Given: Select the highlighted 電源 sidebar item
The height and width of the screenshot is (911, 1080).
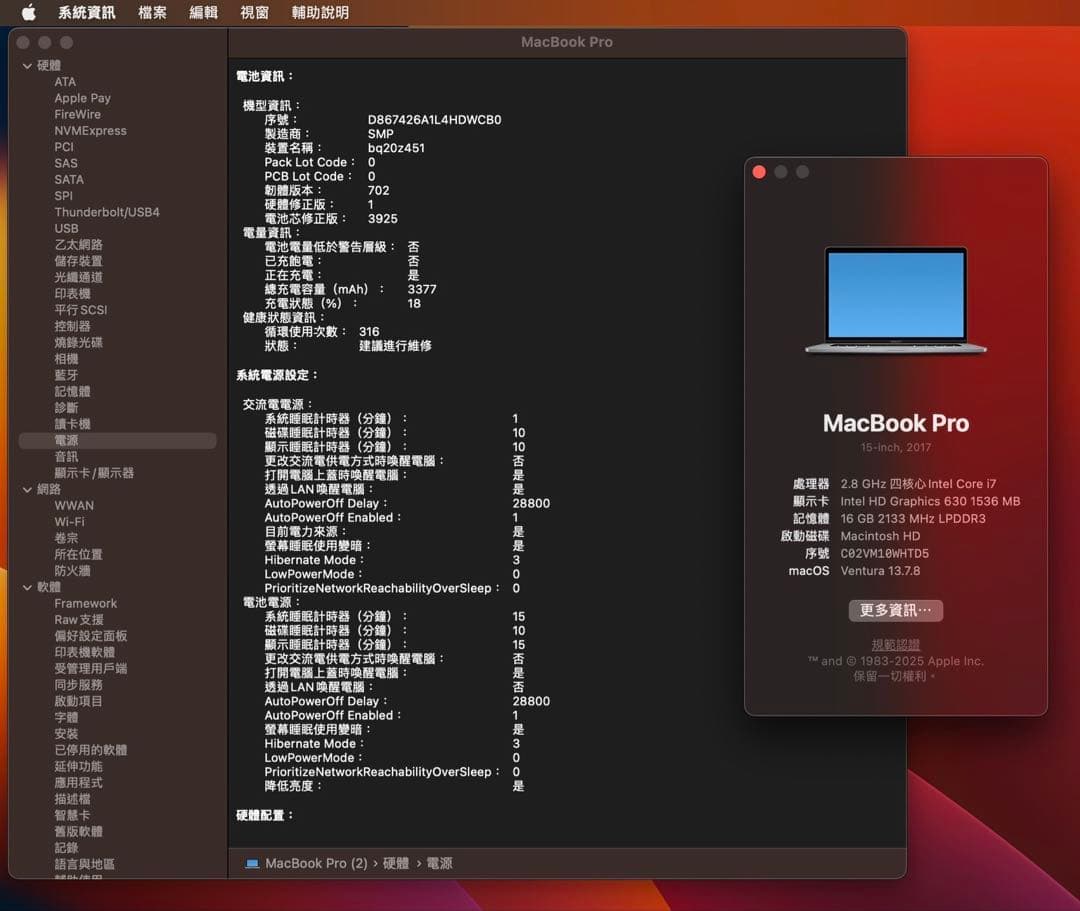Looking at the screenshot, I should [118, 440].
